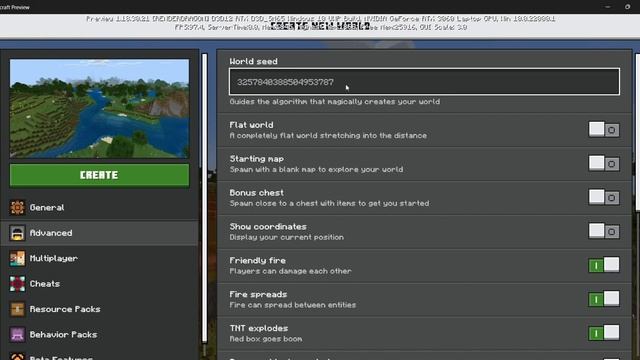Disable the TNT explodes toggle

tap(604, 333)
